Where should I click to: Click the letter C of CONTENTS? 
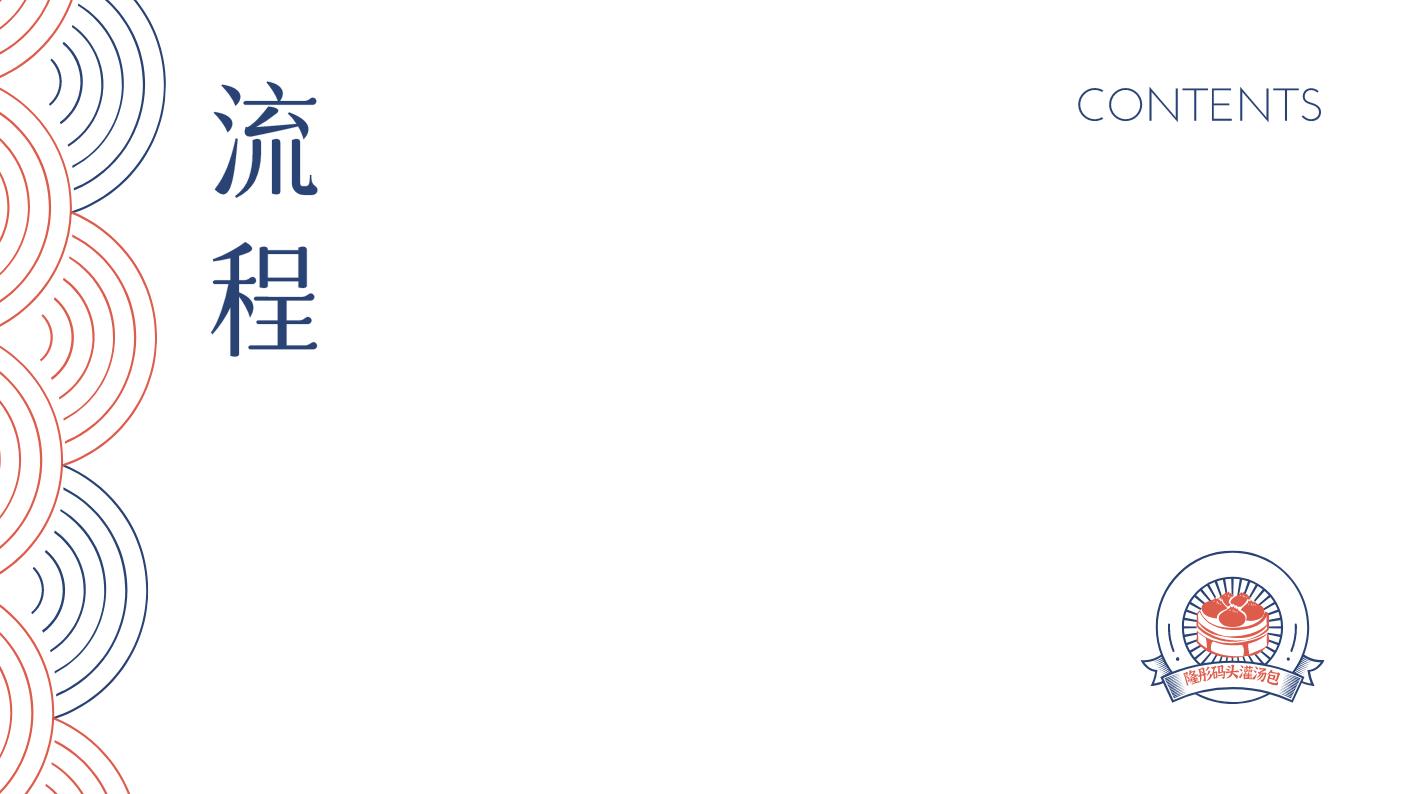[1093, 106]
